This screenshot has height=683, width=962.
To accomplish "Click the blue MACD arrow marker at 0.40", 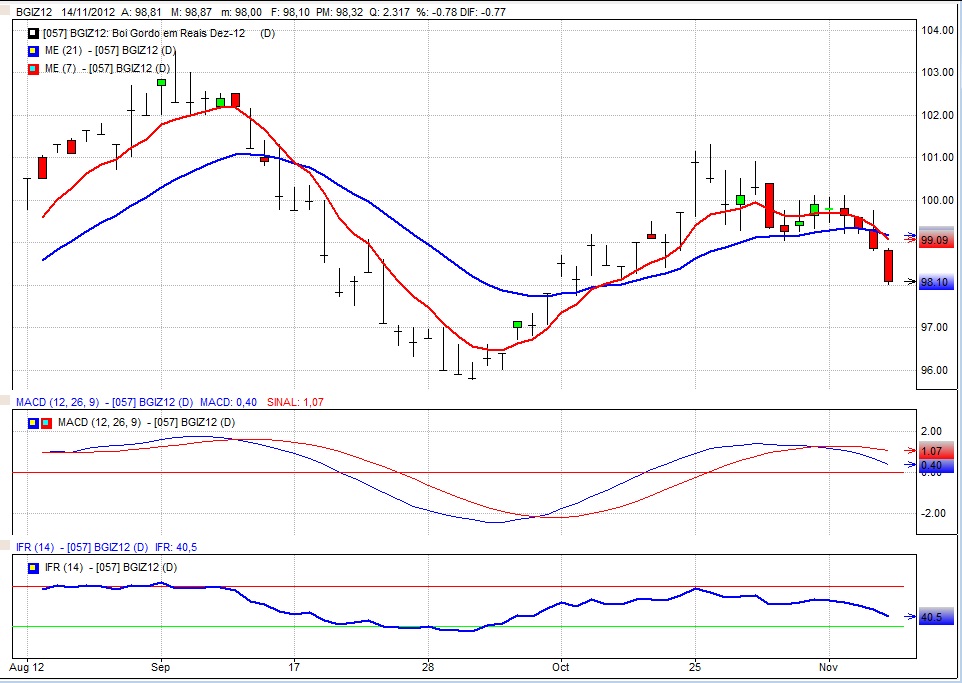I will (908, 465).
